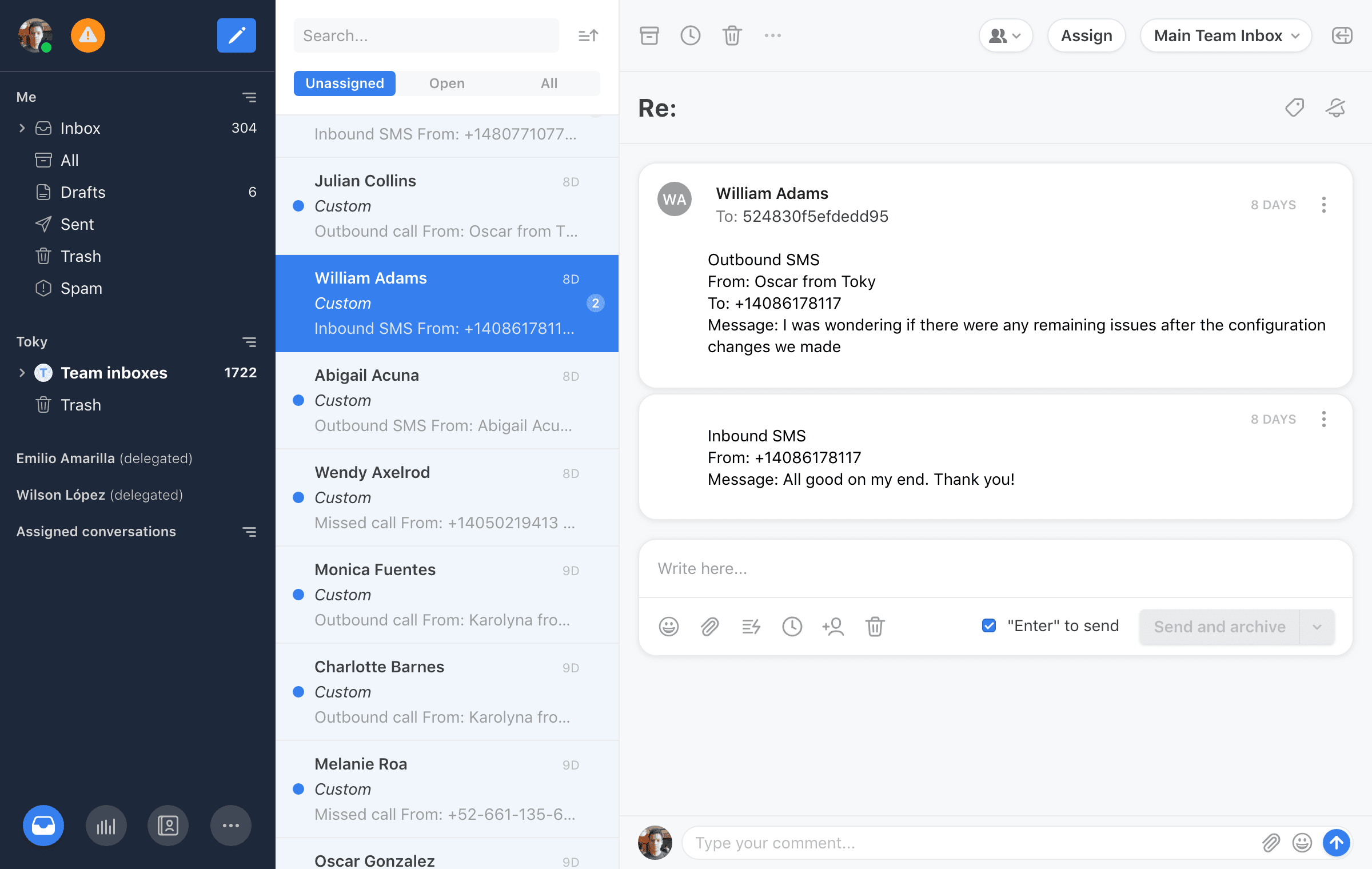Select William Adams conversation
The image size is (1372, 869).
447,303
